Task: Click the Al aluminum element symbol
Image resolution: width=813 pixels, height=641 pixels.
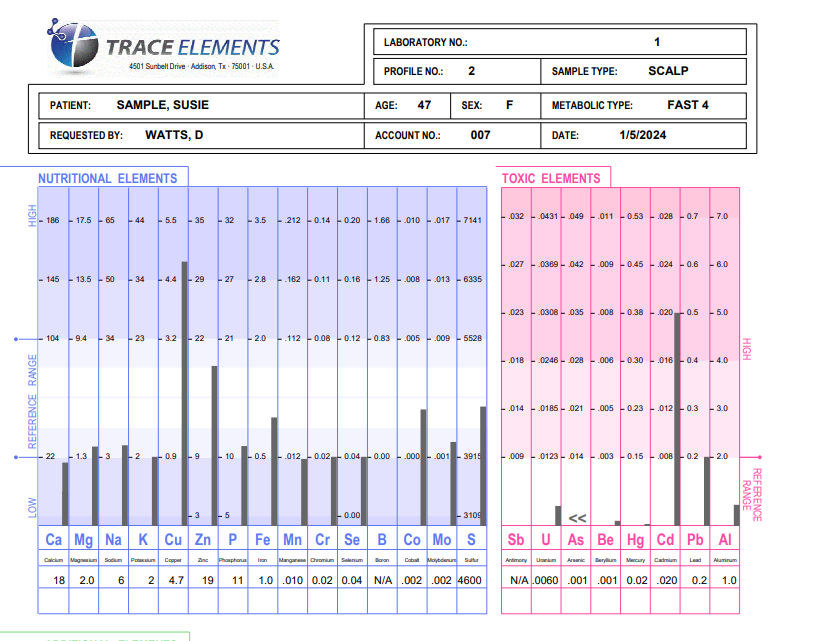Action: pos(725,540)
